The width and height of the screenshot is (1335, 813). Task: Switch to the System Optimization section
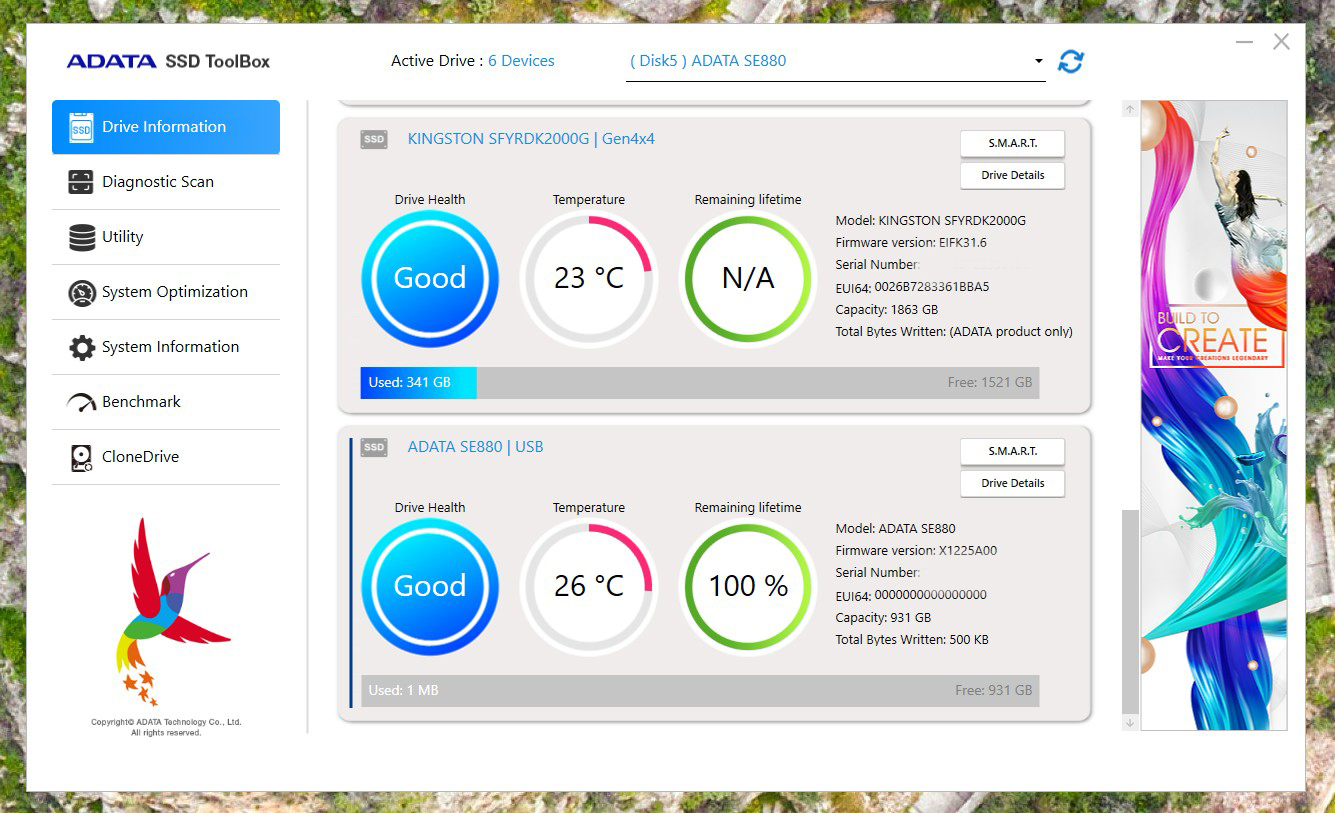point(174,292)
